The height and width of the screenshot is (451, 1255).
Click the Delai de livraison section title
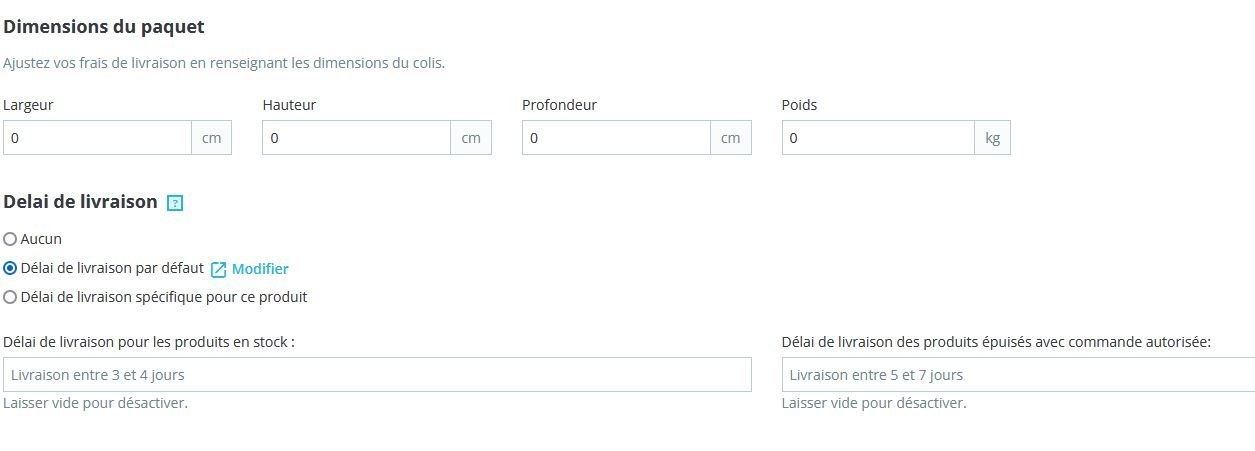(81, 202)
